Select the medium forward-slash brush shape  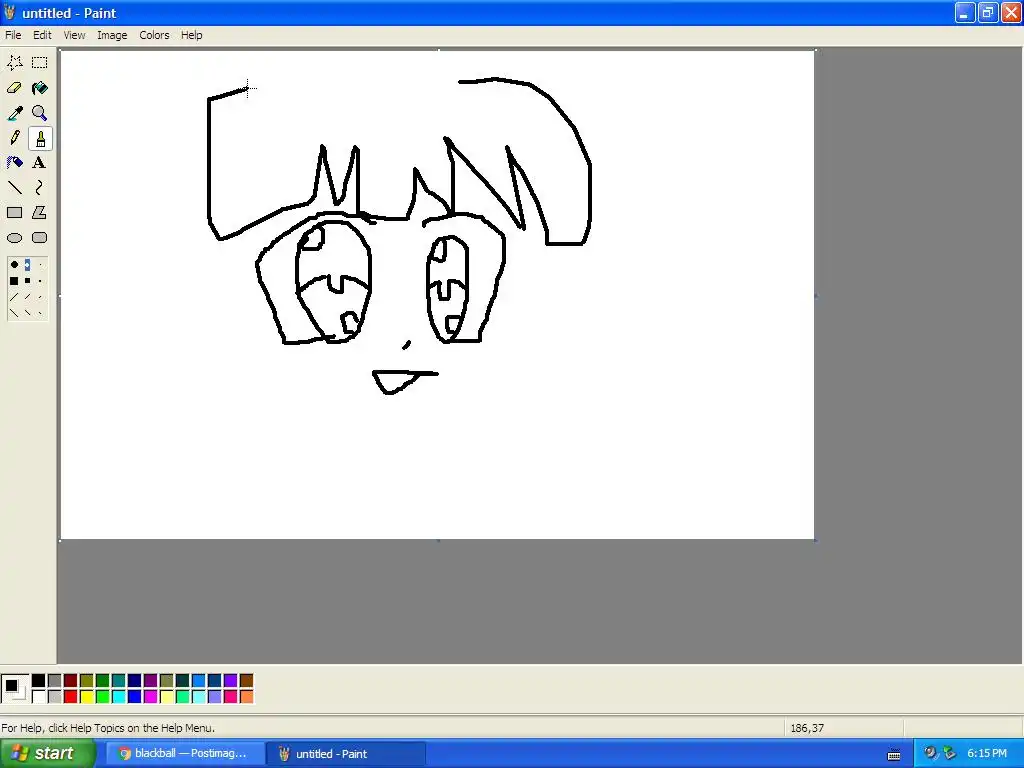[27, 297]
